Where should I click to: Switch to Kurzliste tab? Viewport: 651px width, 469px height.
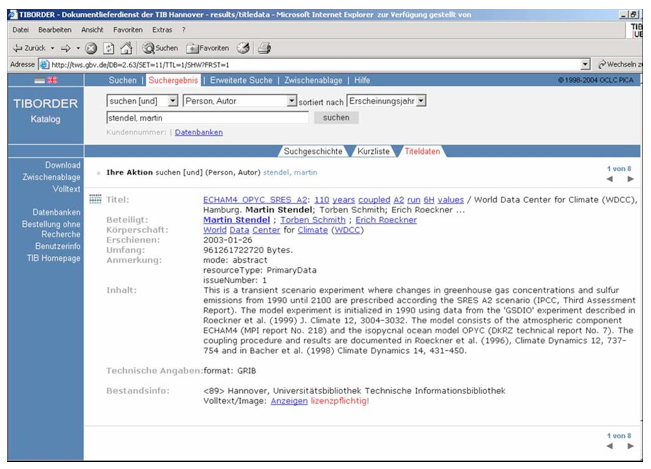(x=373, y=151)
